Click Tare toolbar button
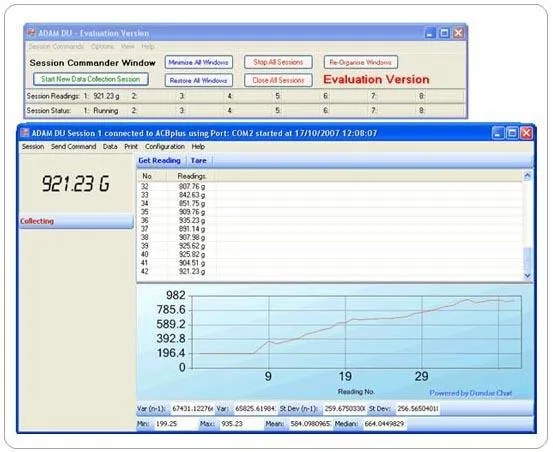Viewport: 553px width, 452px height. point(199,160)
